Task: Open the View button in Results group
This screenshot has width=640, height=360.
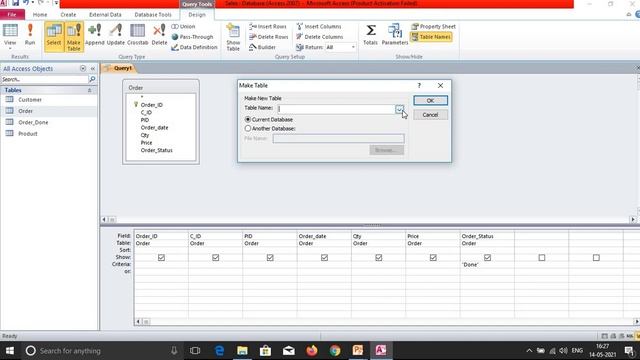Action: point(10,36)
